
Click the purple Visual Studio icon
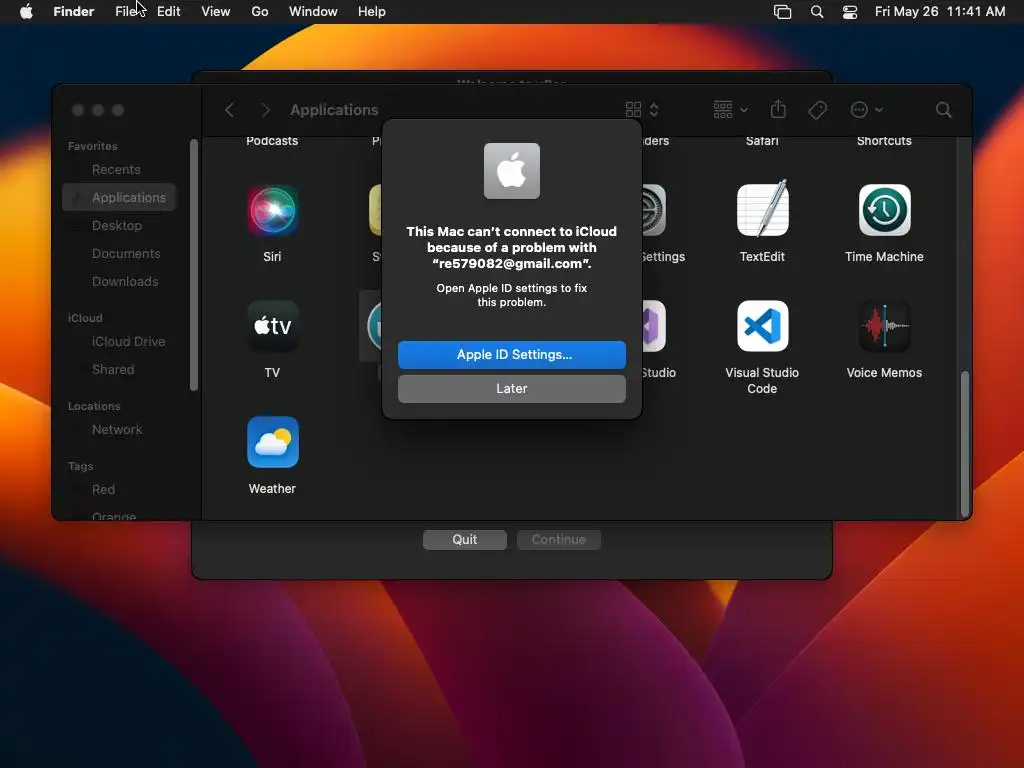pos(654,326)
